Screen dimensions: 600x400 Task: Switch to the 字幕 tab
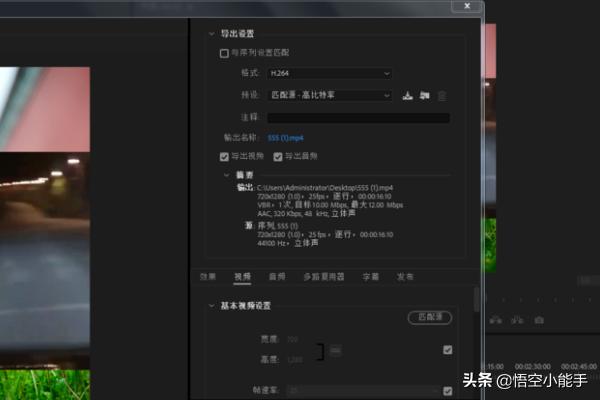pos(370,276)
